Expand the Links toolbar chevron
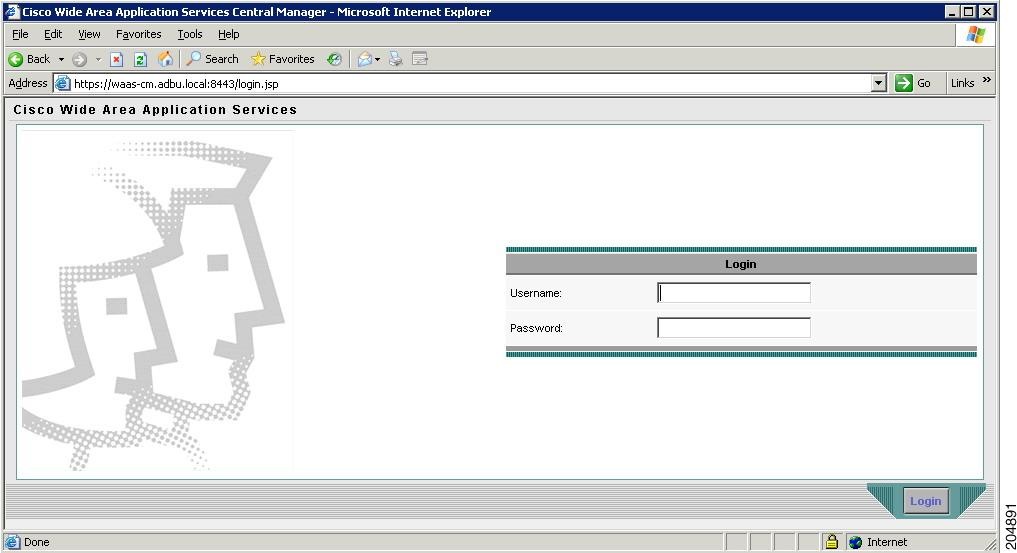The width and height of the screenshot is (1017, 553). pos(987,80)
